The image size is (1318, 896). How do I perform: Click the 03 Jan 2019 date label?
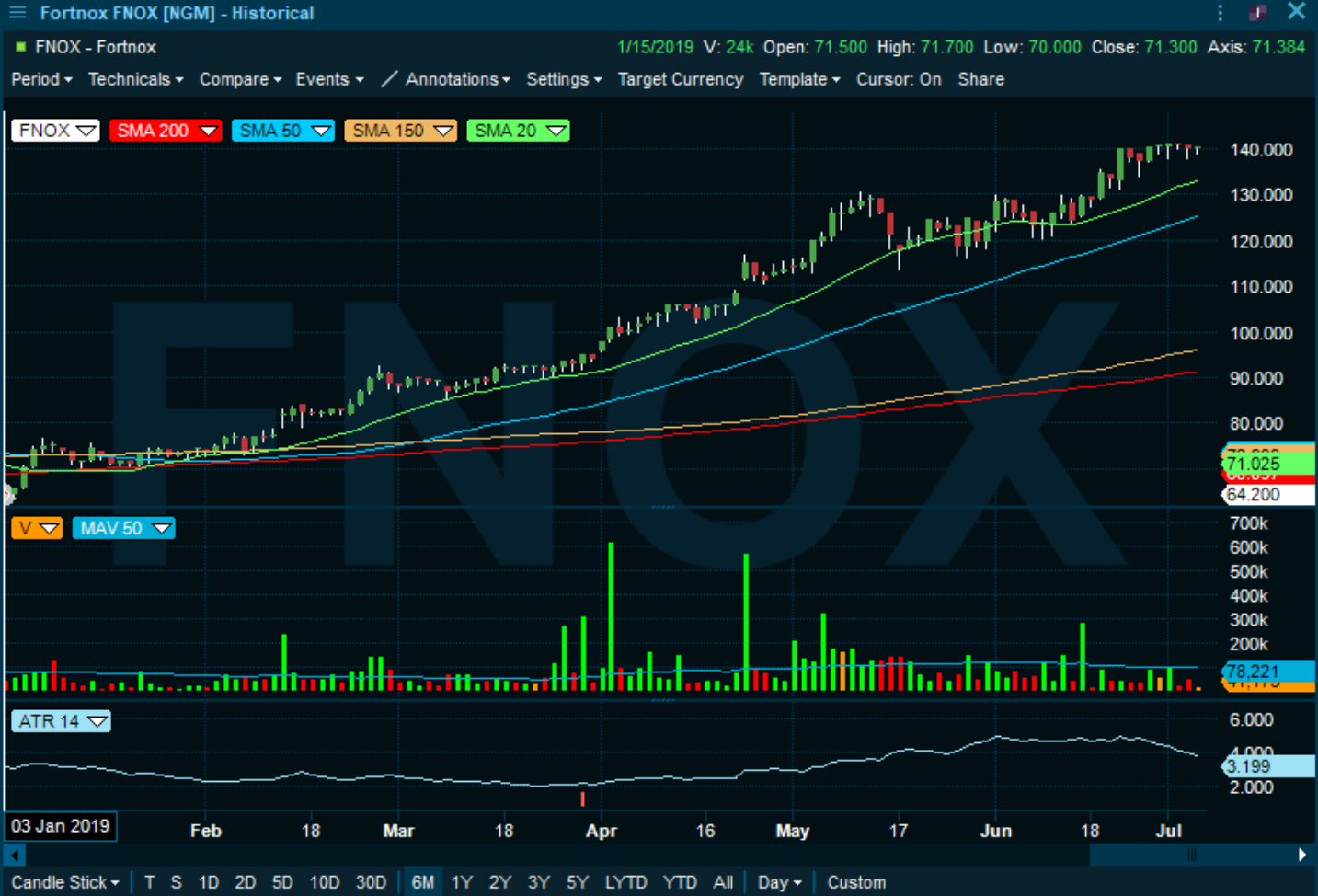[61, 826]
